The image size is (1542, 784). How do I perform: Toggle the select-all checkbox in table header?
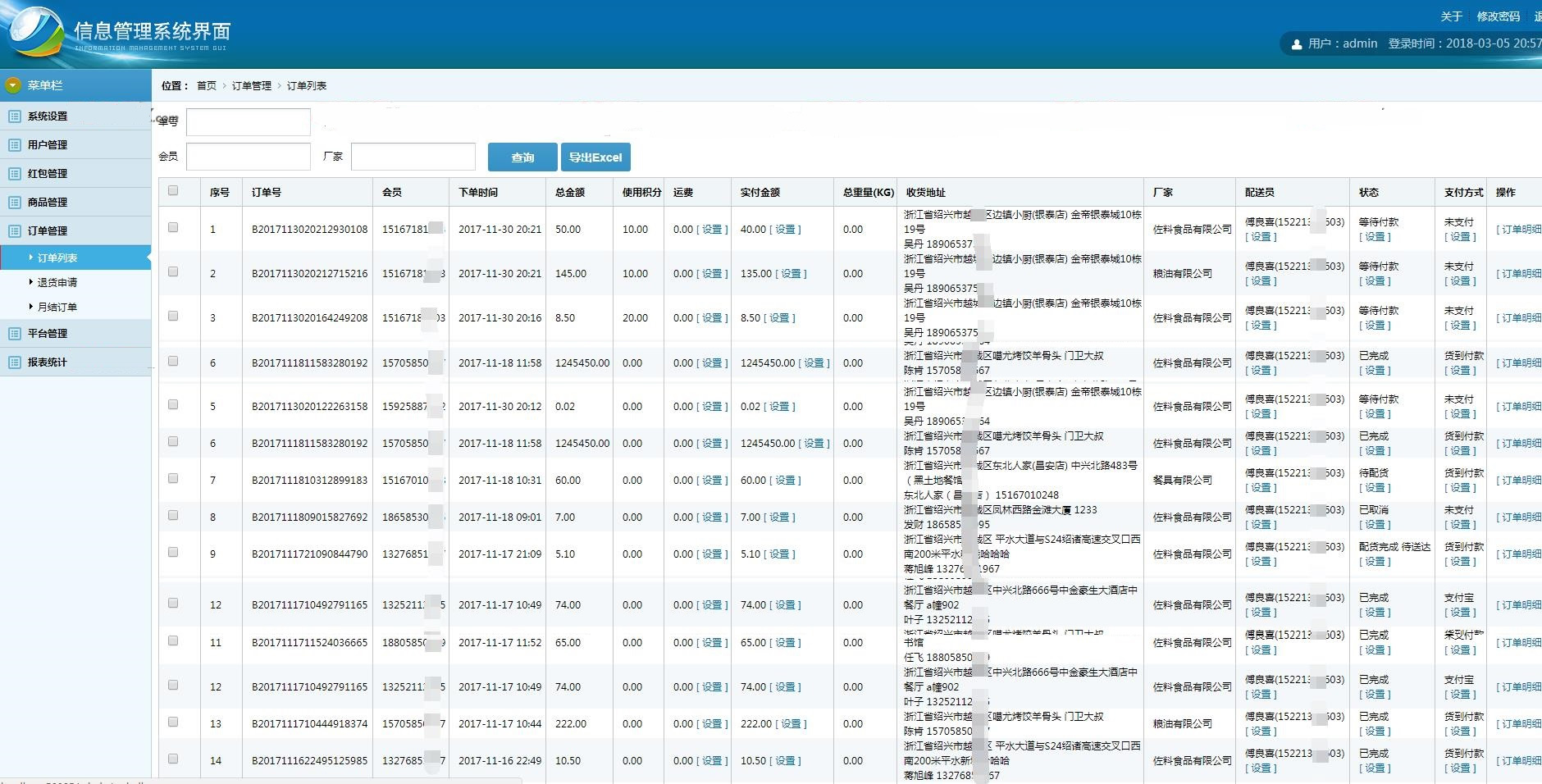[174, 190]
